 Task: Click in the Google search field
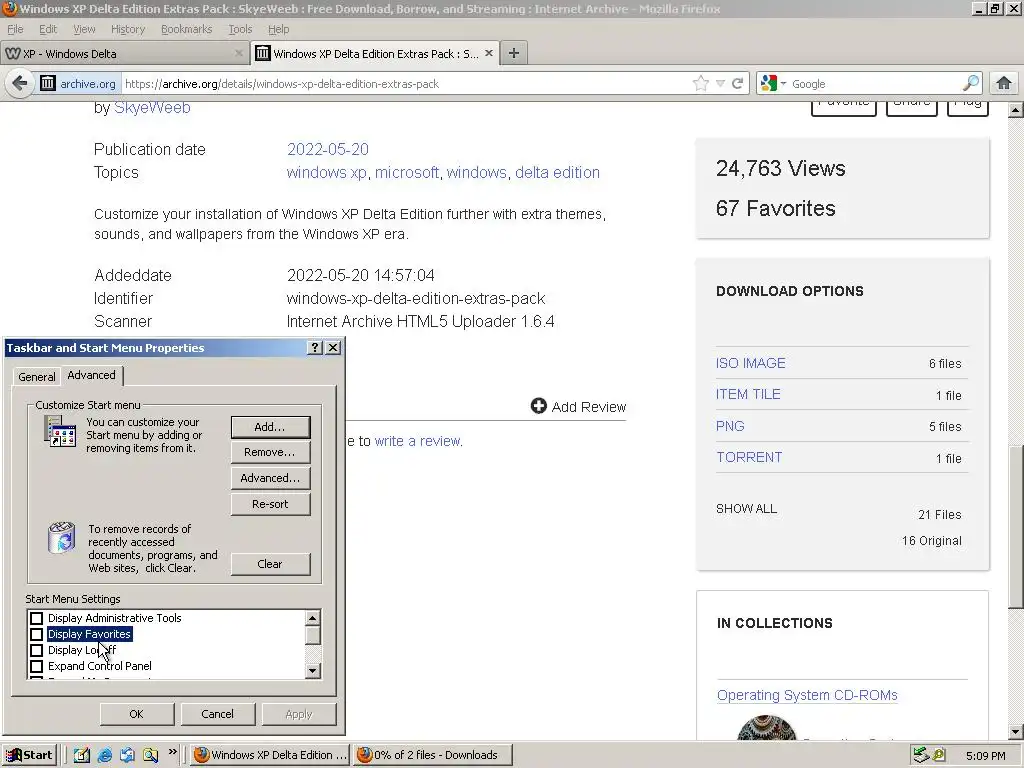[875, 84]
